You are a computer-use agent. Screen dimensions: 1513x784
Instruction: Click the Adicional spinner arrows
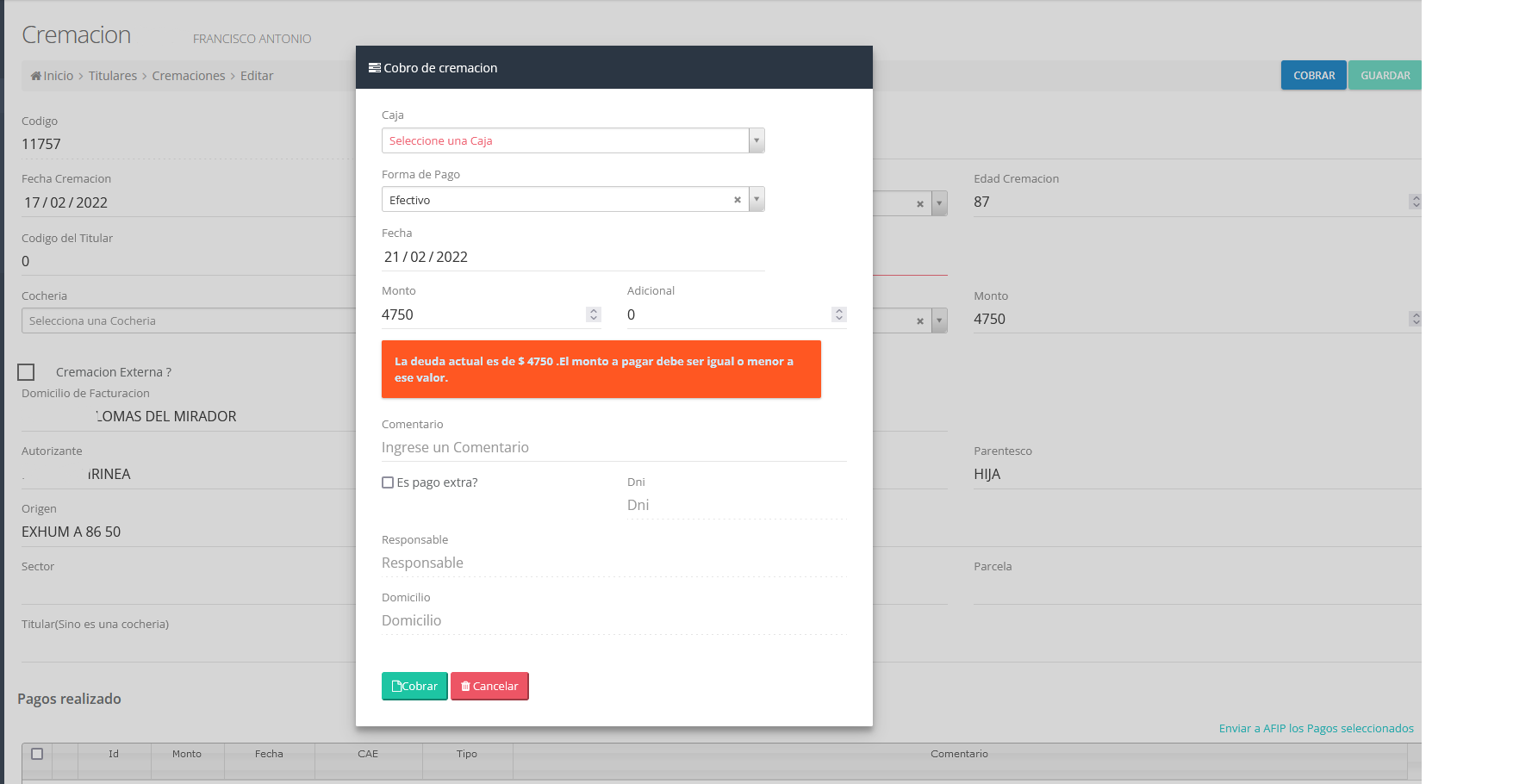[839, 314]
